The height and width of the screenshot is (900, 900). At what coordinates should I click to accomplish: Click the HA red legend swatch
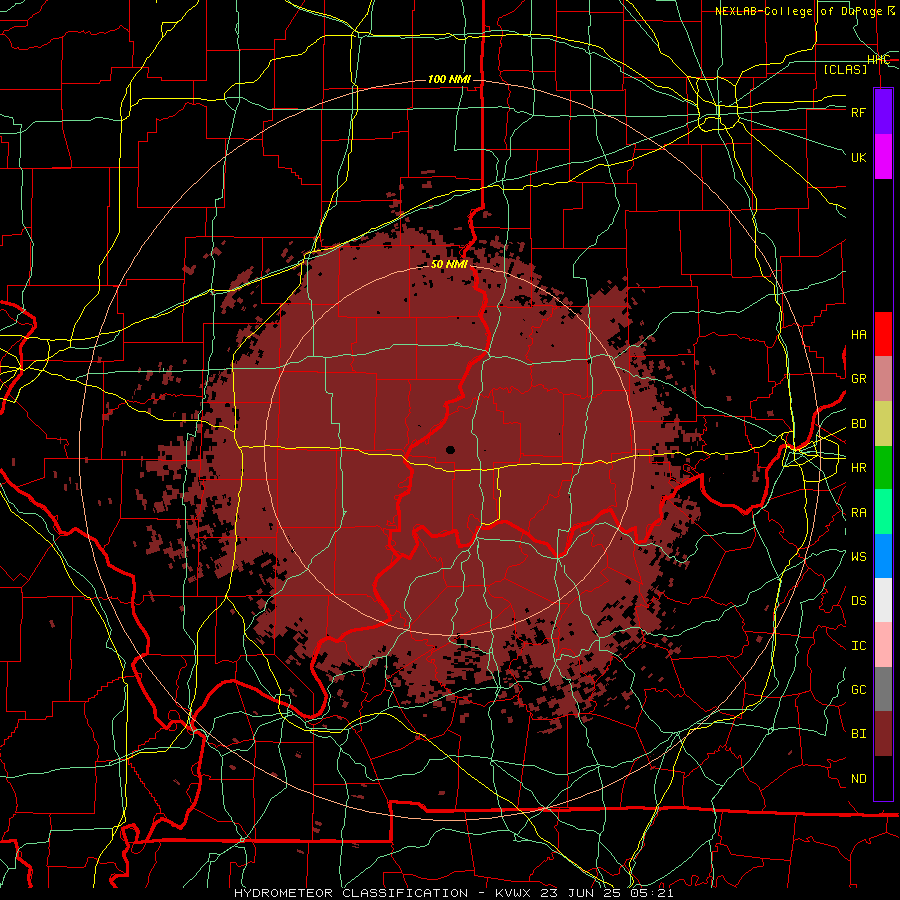883,334
